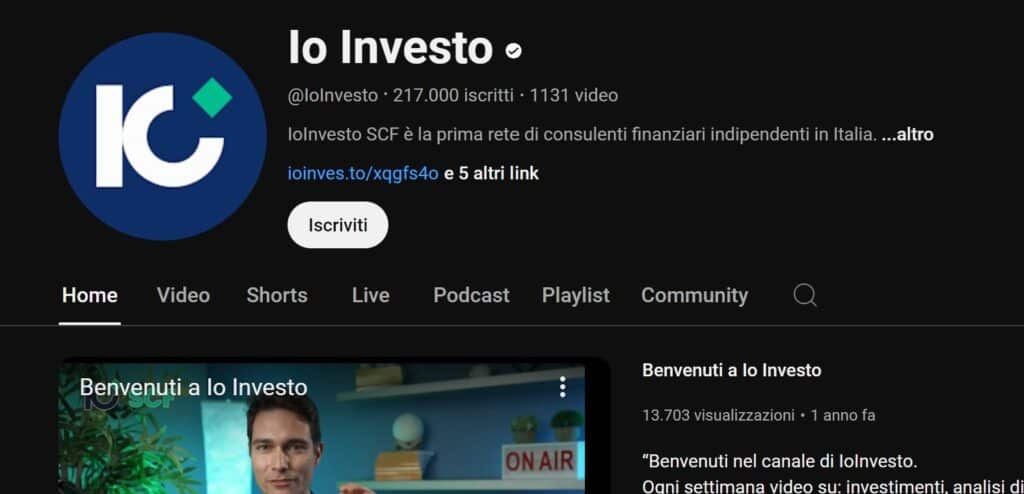Image resolution: width=1024 pixels, height=494 pixels.
Task: Subscribe with the Iscriviti button
Action: (338, 225)
